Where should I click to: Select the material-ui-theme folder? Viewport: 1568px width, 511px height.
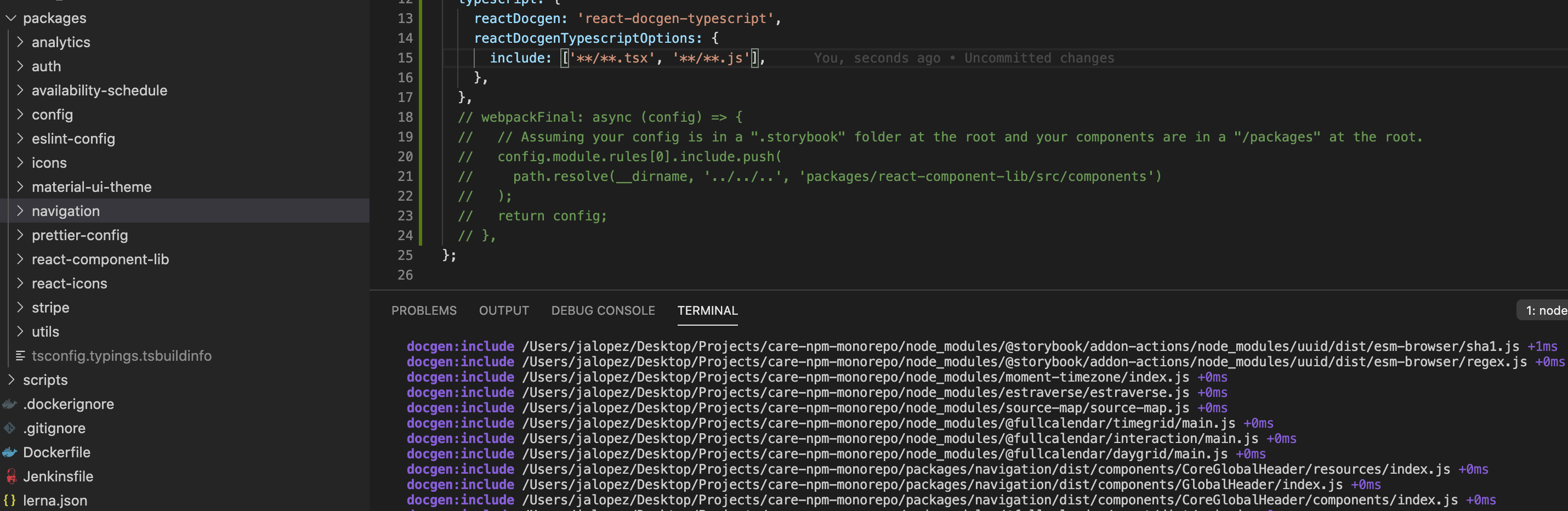tap(92, 186)
